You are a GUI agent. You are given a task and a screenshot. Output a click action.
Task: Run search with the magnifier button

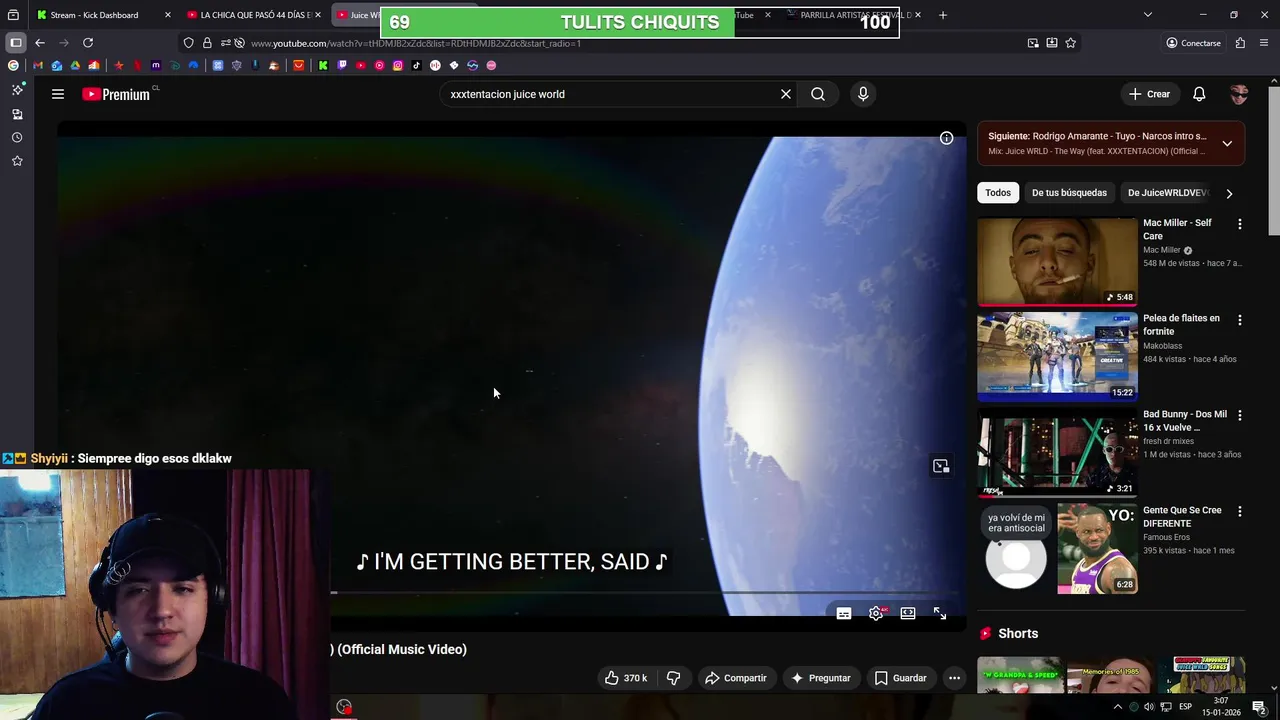[818, 94]
